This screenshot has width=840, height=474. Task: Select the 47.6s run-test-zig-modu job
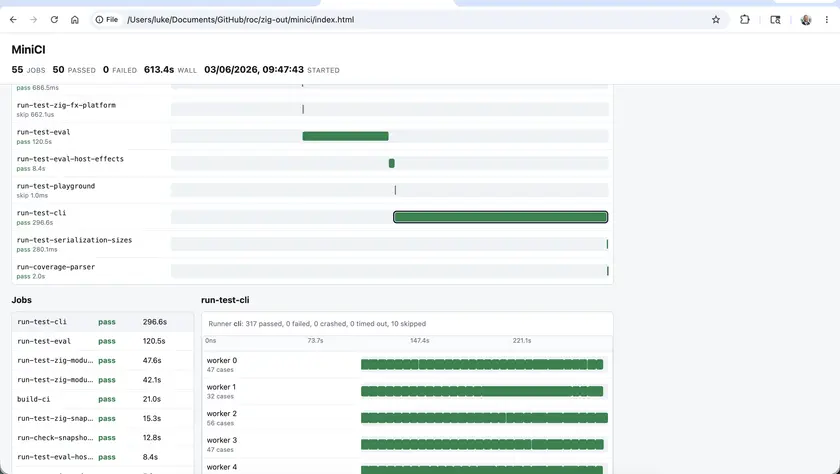(102, 360)
